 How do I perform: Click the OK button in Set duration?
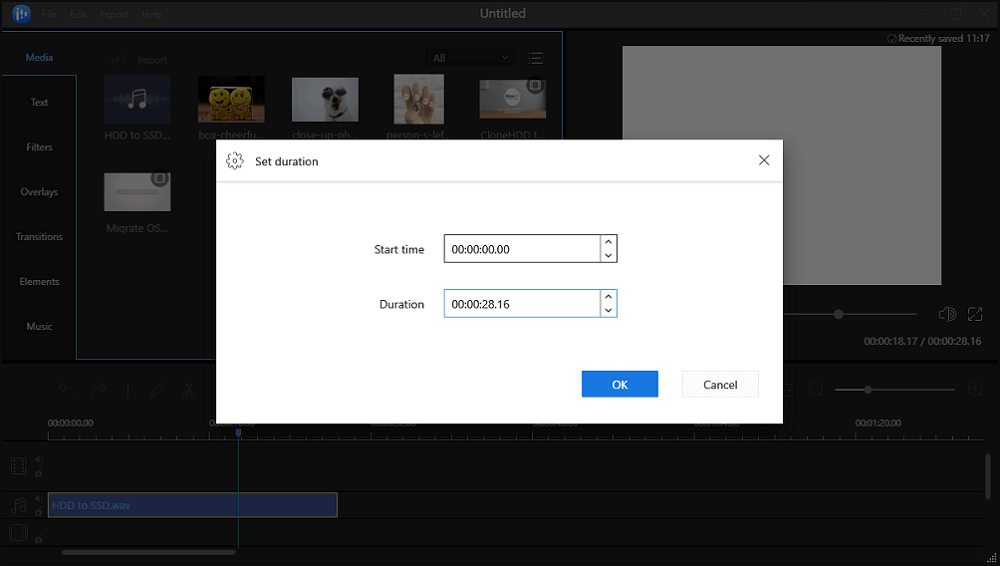[x=619, y=384]
